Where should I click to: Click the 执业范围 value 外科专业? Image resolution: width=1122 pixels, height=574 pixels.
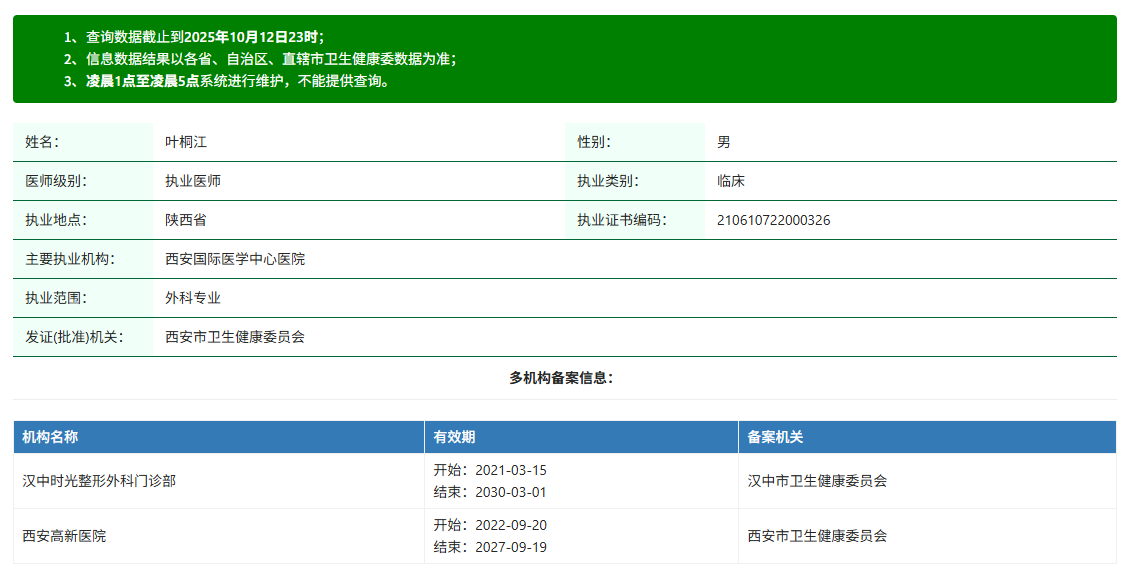(193, 298)
